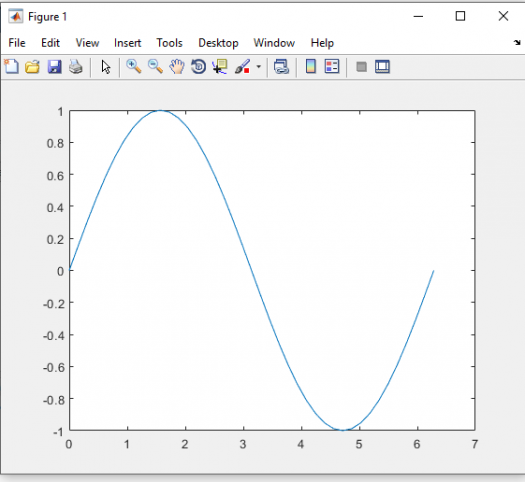The height and width of the screenshot is (482, 525).
Task: Print the figure with the printer icon
Action: (x=76, y=67)
